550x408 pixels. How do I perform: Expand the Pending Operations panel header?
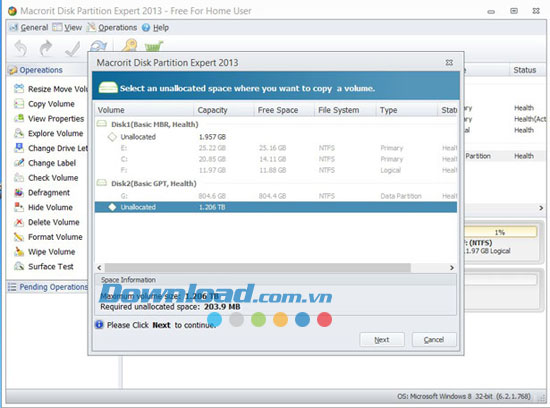48,287
